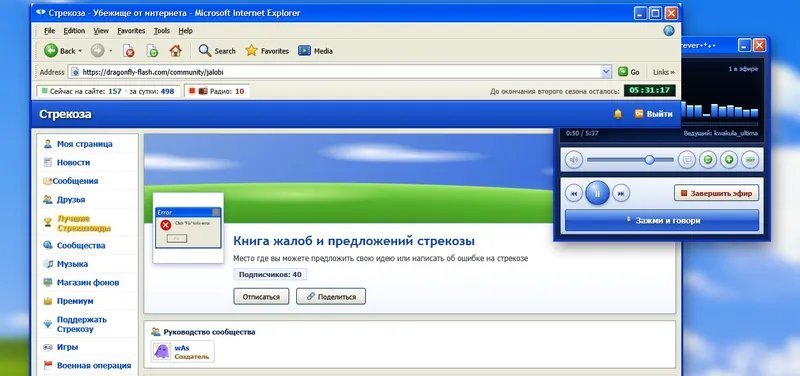The image size is (800, 376).
Task: Open the Edition menu
Action: pyautogui.click(x=74, y=31)
